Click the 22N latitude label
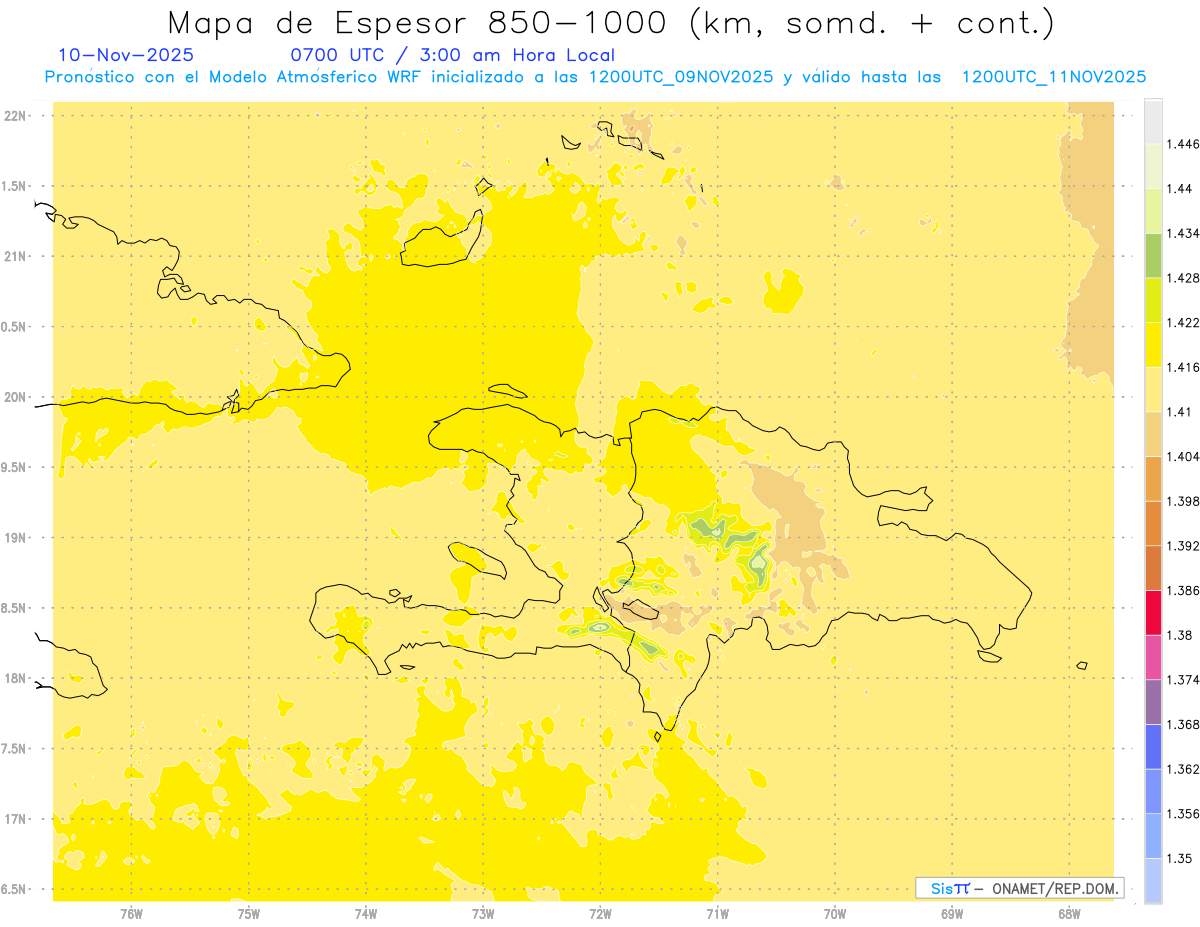This screenshot has width=1200, height=927. (16, 116)
